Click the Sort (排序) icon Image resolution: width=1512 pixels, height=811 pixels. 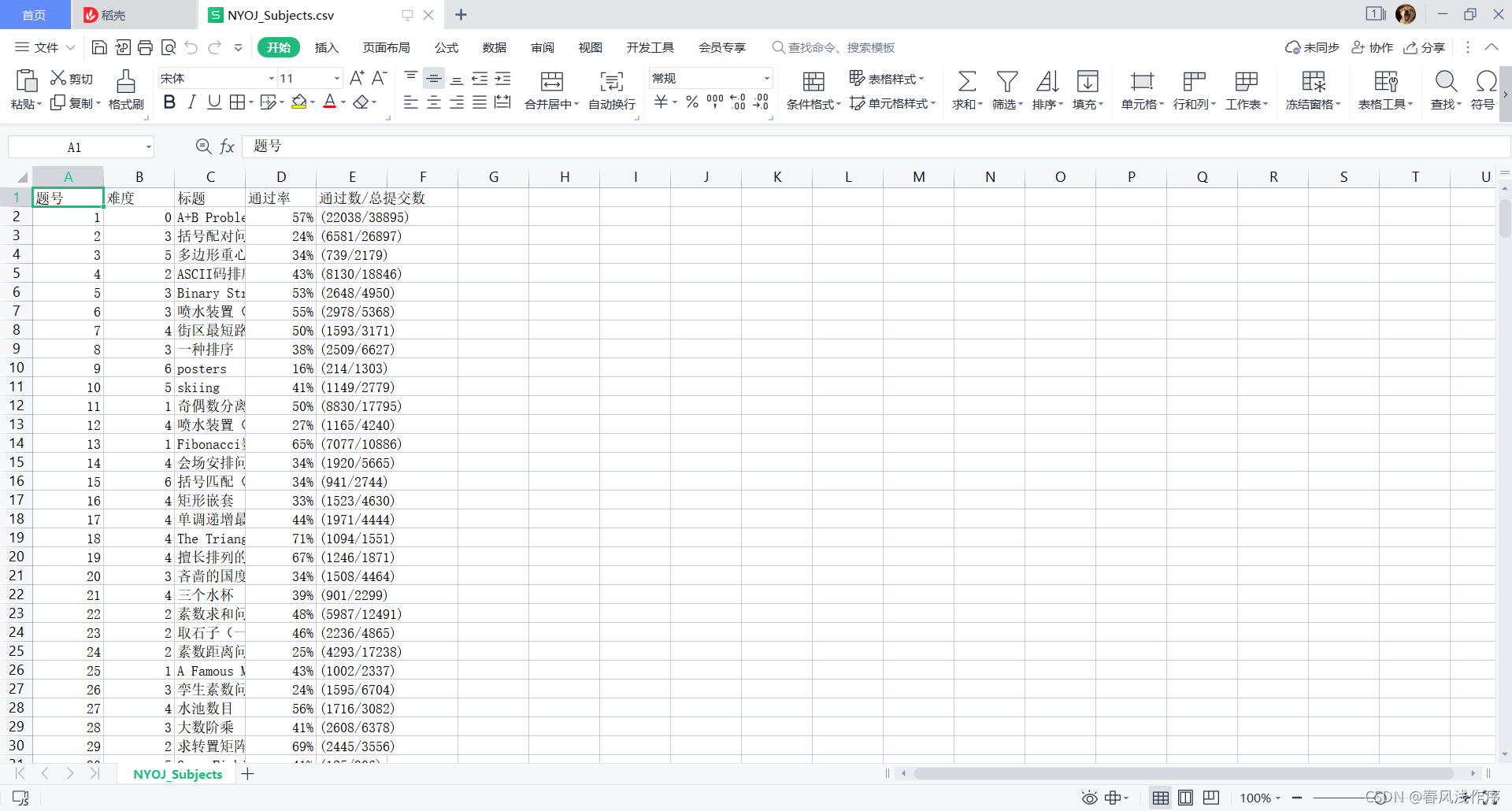[1047, 81]
